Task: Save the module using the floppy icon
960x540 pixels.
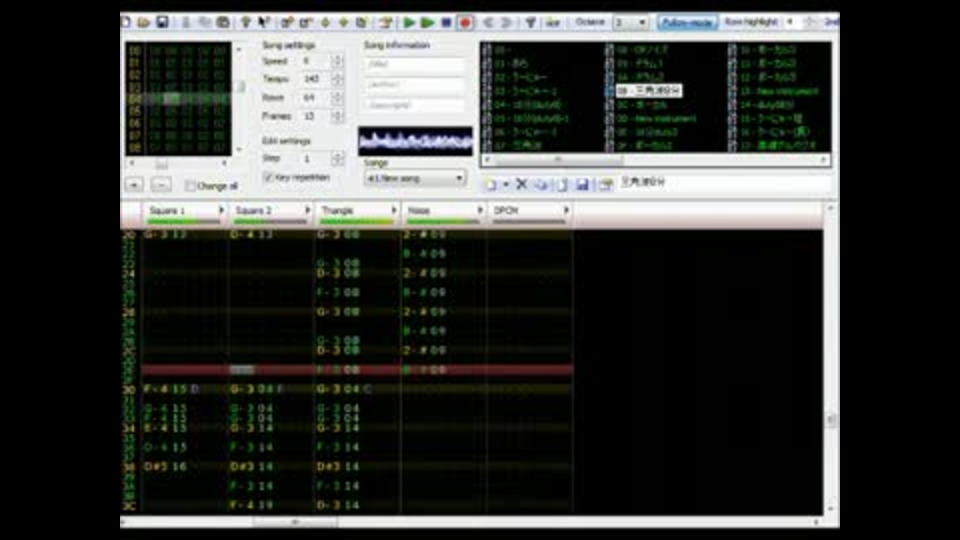Action: pyautogui.click(x=162, y=23)
